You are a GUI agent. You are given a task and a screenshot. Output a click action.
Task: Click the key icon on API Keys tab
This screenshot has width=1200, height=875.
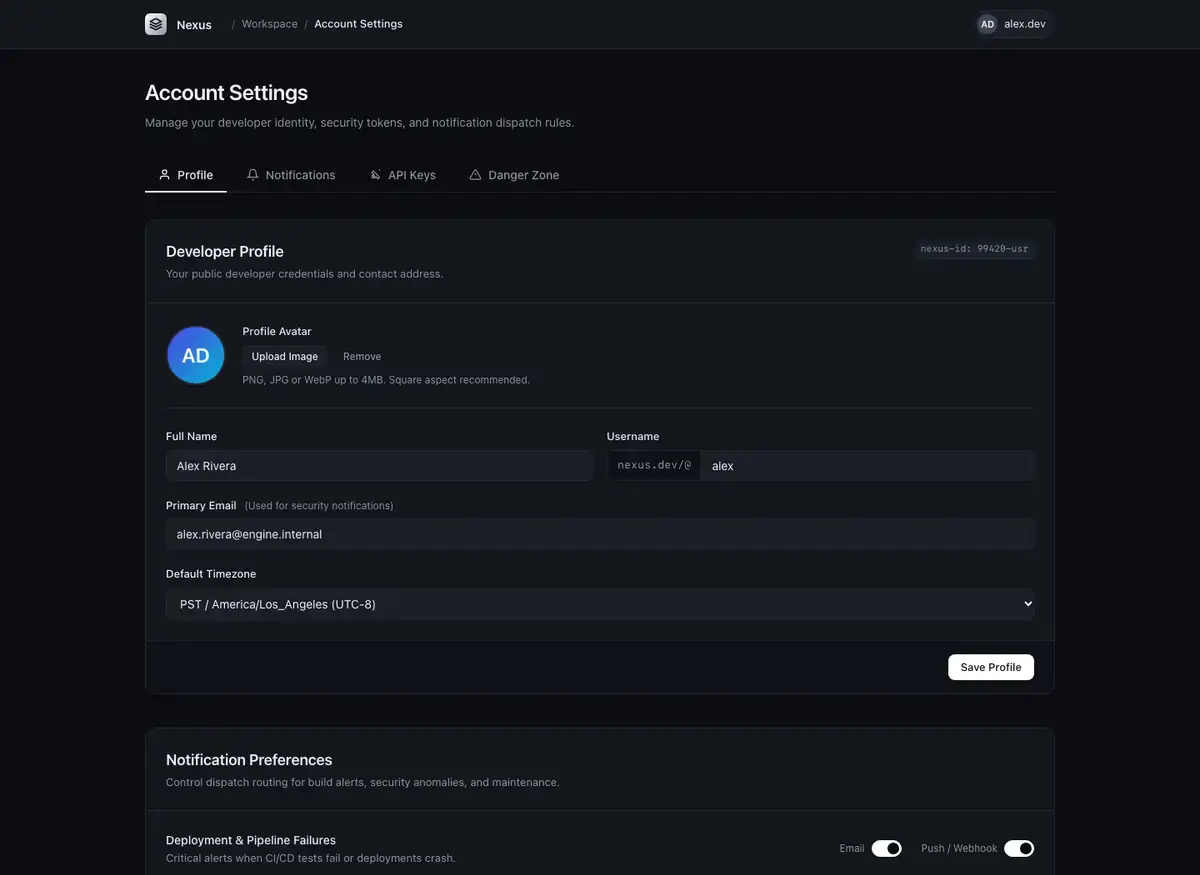(x=376, y=175)
